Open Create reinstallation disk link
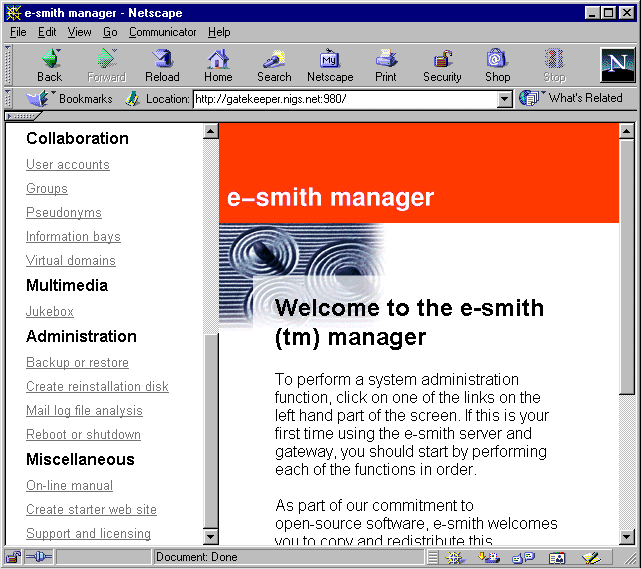This screenshot has width=641, height=569. click(97, 386)
